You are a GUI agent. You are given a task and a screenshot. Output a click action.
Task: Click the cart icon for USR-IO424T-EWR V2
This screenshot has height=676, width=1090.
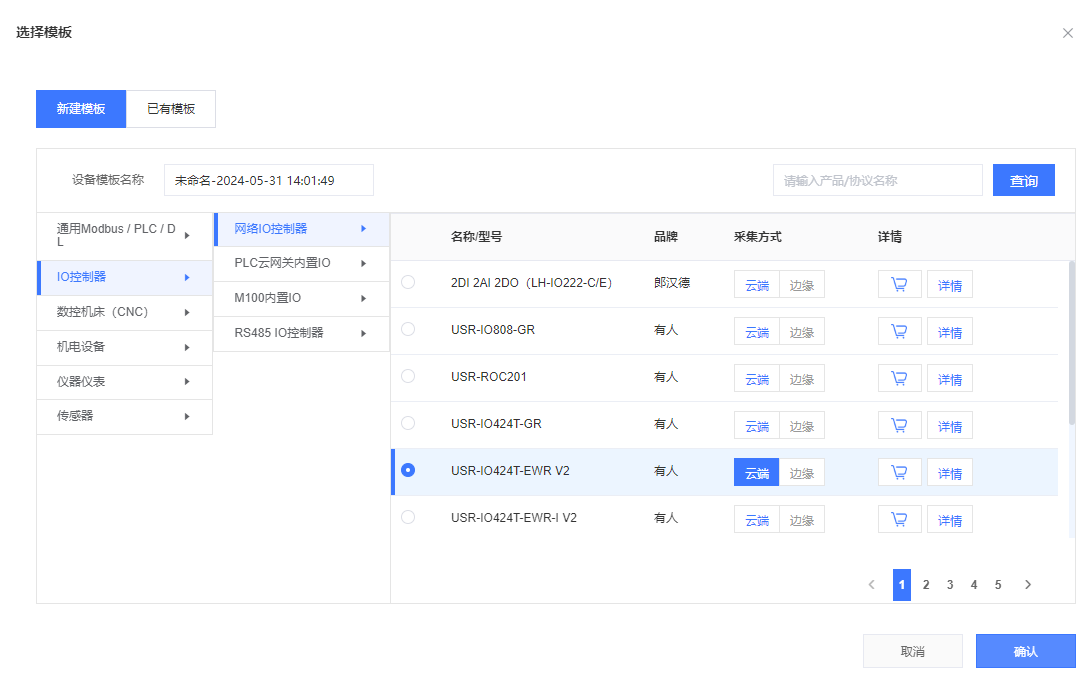[x=899, y=472]
